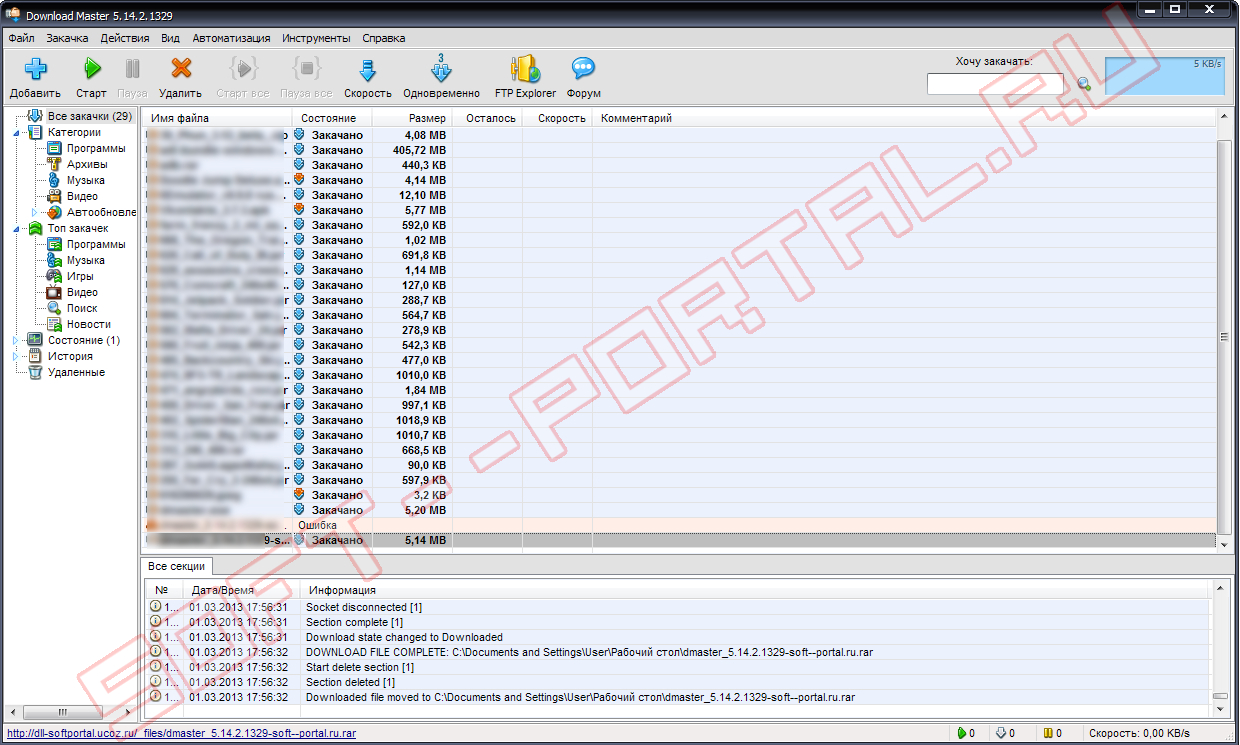Open the Инструменты menu

click(316, 38)
